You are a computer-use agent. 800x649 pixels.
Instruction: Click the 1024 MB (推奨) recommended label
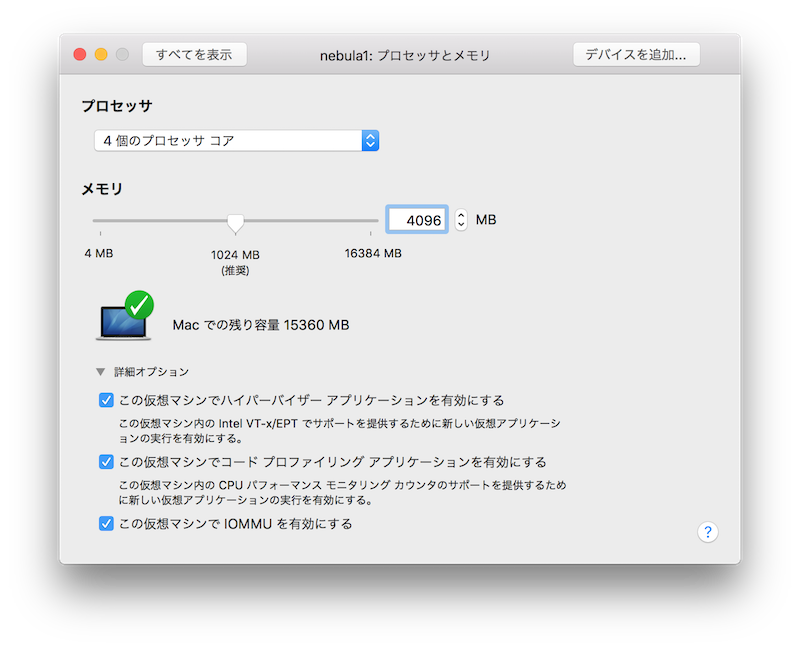click(235, 261)
